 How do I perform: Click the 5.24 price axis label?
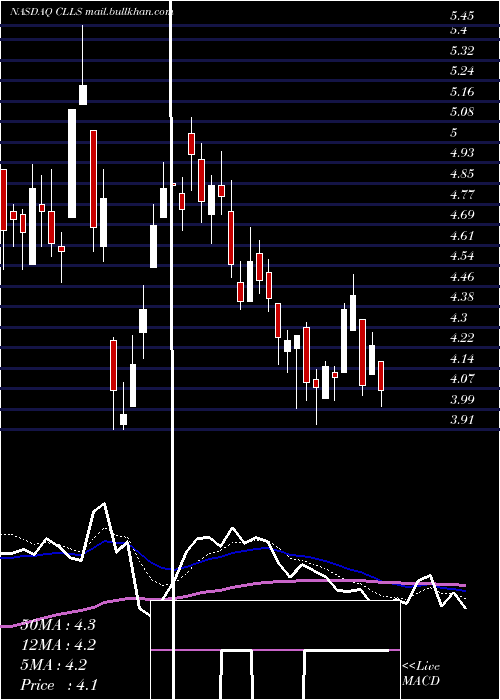pyautogui.click(x=462, y=71)
